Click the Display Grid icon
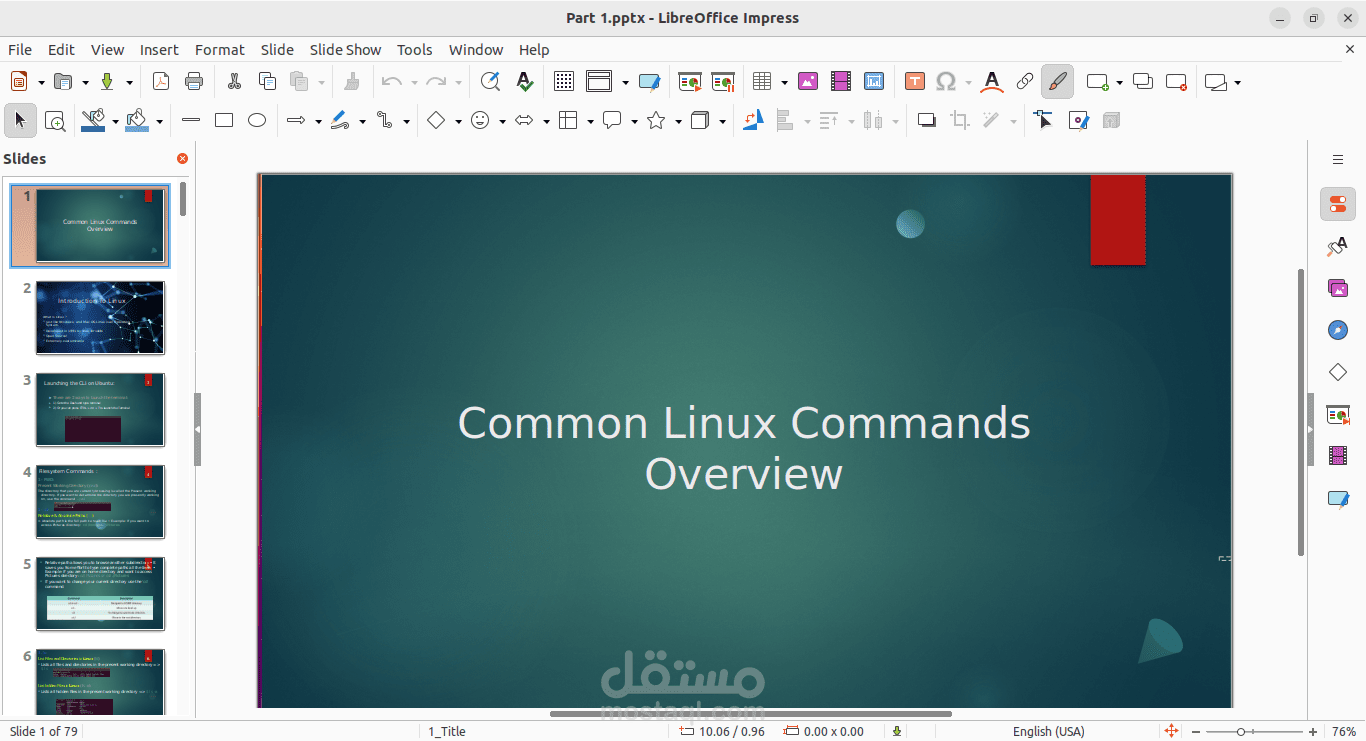The width and height of the screenshot is (1366, 741). (x=564, y=81)
